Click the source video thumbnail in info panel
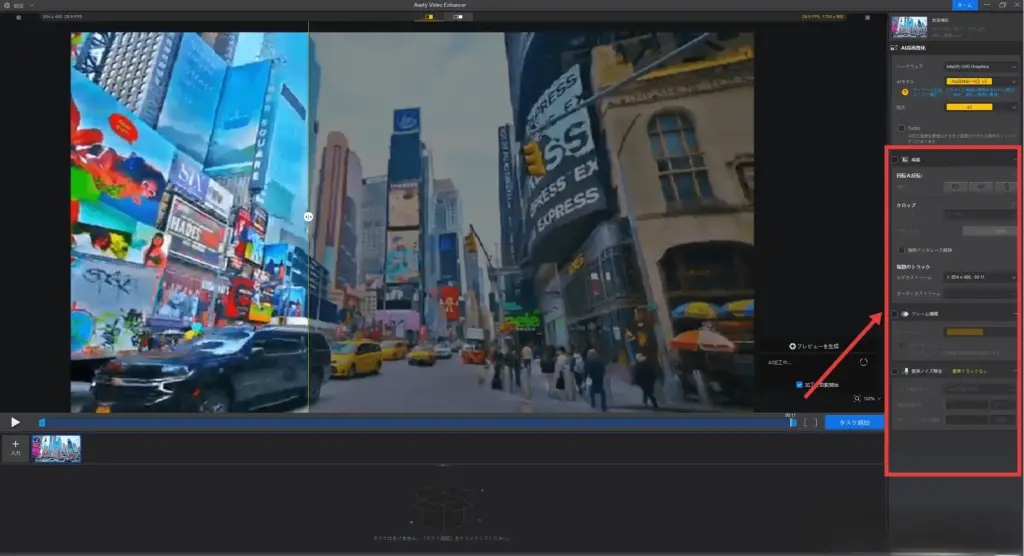Screen dimensions: 1024x556 (909, 27)
